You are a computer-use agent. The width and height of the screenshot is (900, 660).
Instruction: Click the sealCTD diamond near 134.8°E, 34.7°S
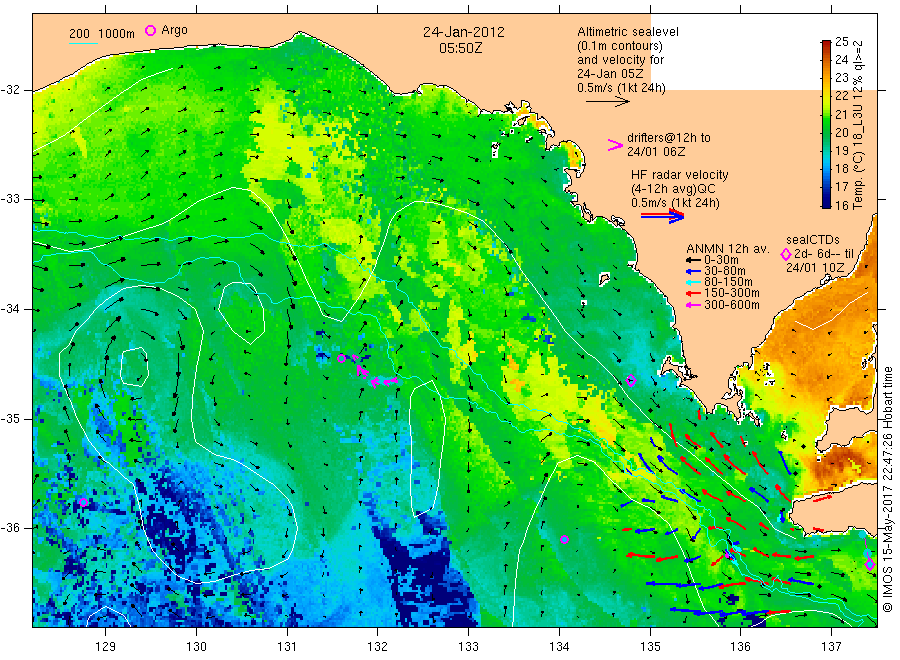pos(631,380)
